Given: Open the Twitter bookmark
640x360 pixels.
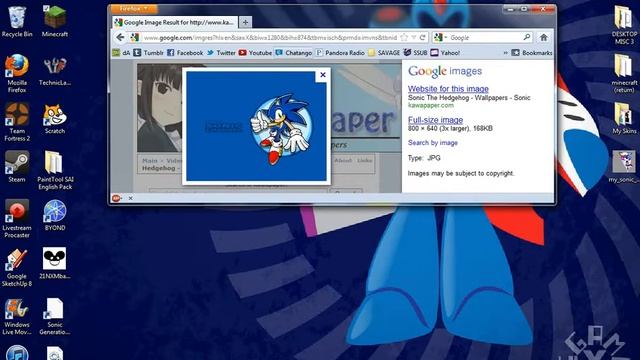Looking at the screenshot, I should [221, 53].
